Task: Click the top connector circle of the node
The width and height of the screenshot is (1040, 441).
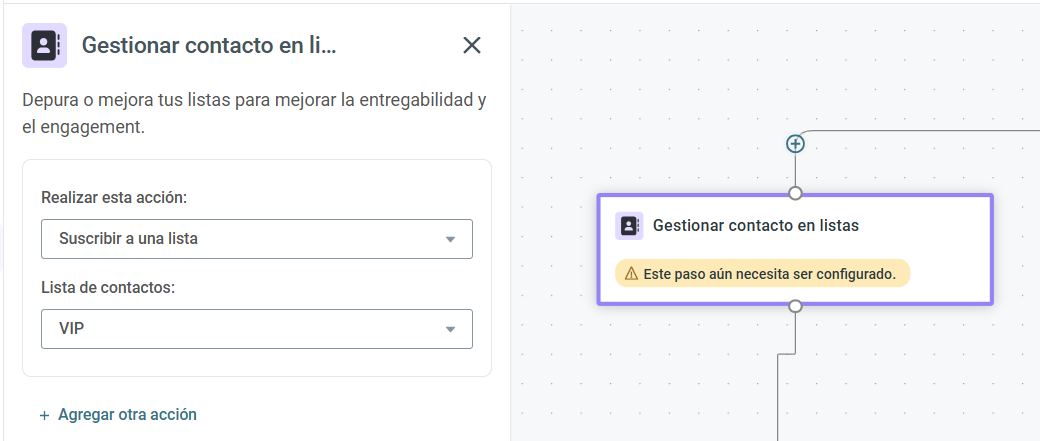Action: coord(795,193)
